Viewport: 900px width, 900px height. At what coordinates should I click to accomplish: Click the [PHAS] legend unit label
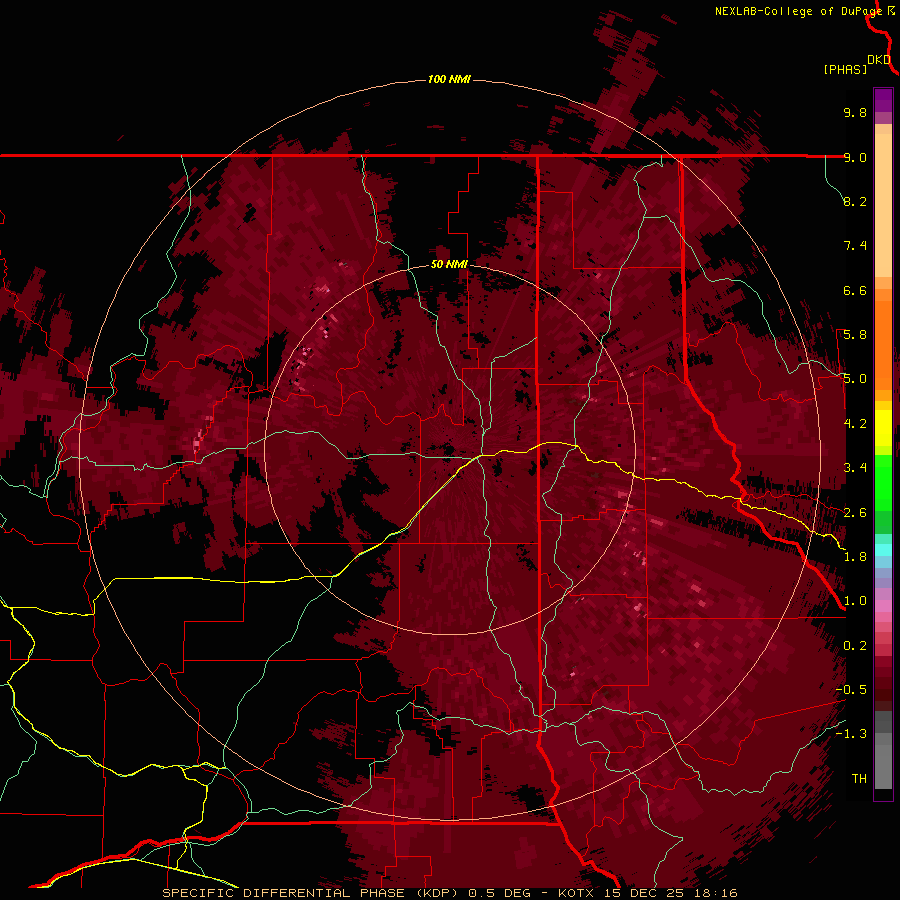coord(845,69)
